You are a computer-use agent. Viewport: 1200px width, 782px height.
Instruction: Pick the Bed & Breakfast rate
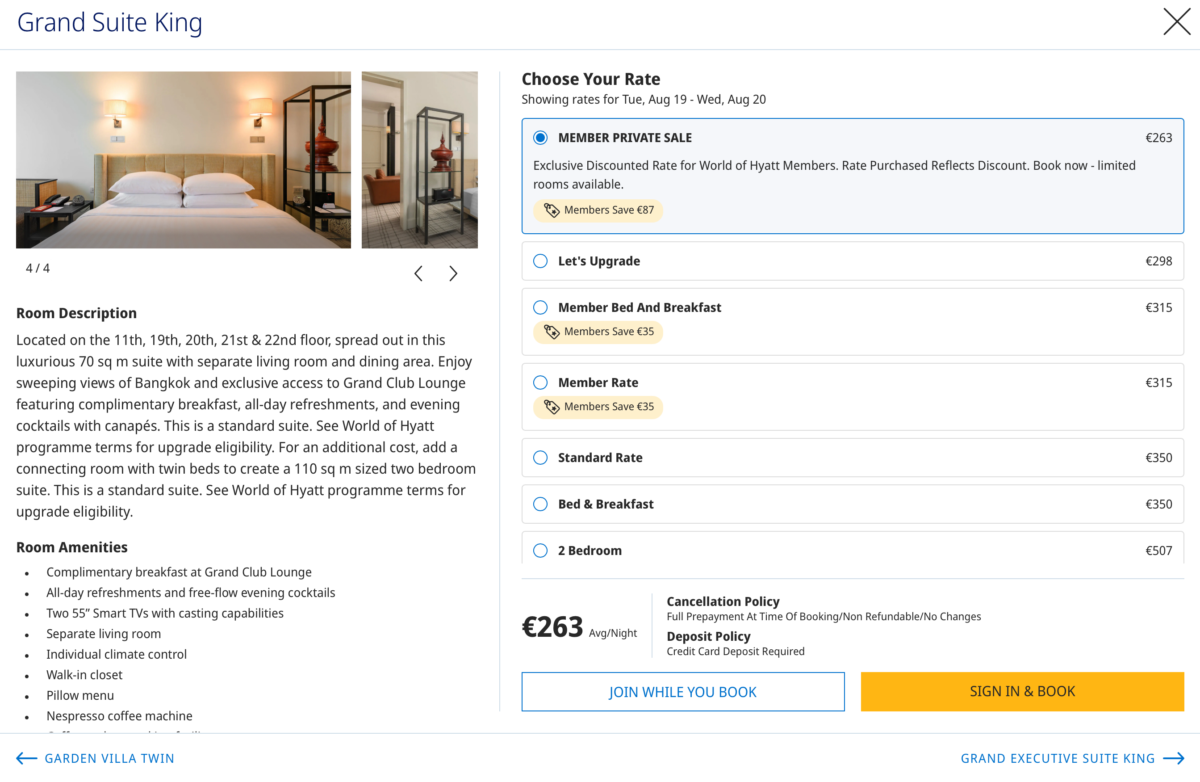tap(541, 504)
